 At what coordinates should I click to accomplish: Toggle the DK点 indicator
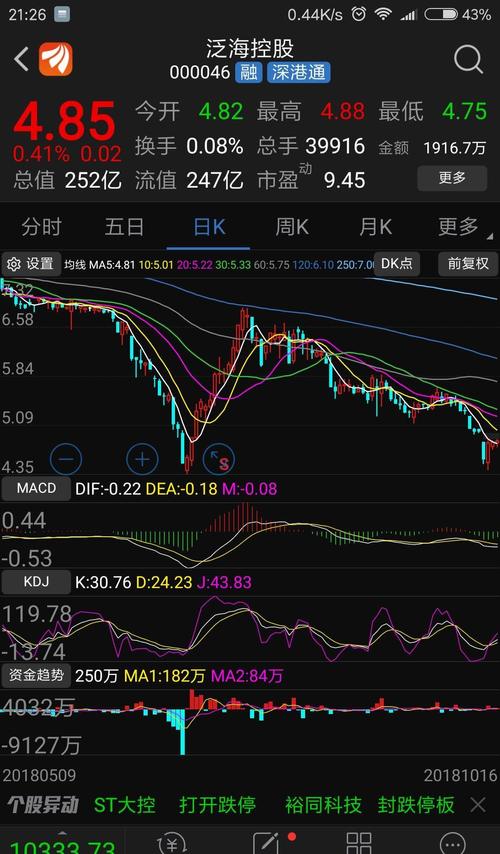[397, 264]
